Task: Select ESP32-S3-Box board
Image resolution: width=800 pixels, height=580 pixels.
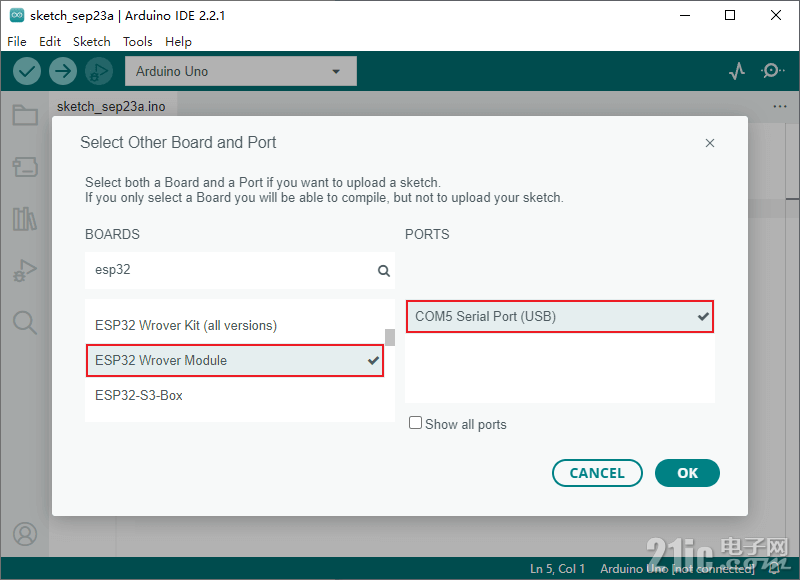Action: (x=235, y=395)
